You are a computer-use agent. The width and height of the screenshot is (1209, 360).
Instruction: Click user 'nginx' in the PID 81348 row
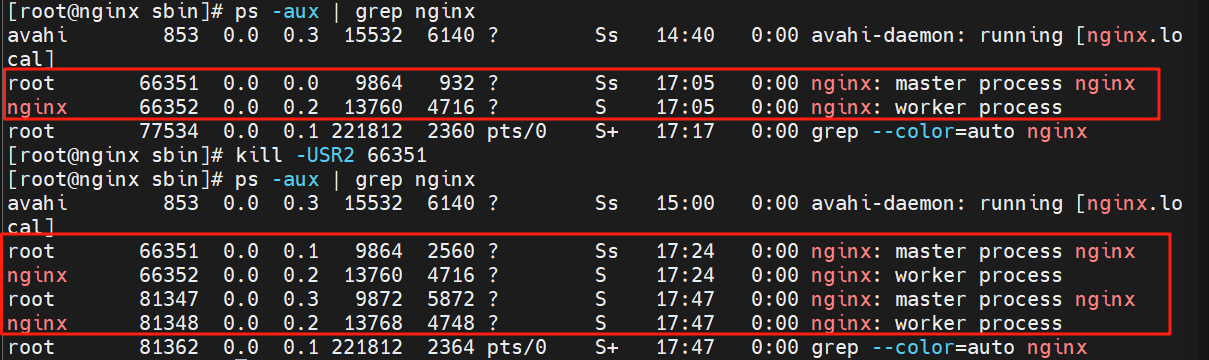pyautogui.click(x=37, y=323)
